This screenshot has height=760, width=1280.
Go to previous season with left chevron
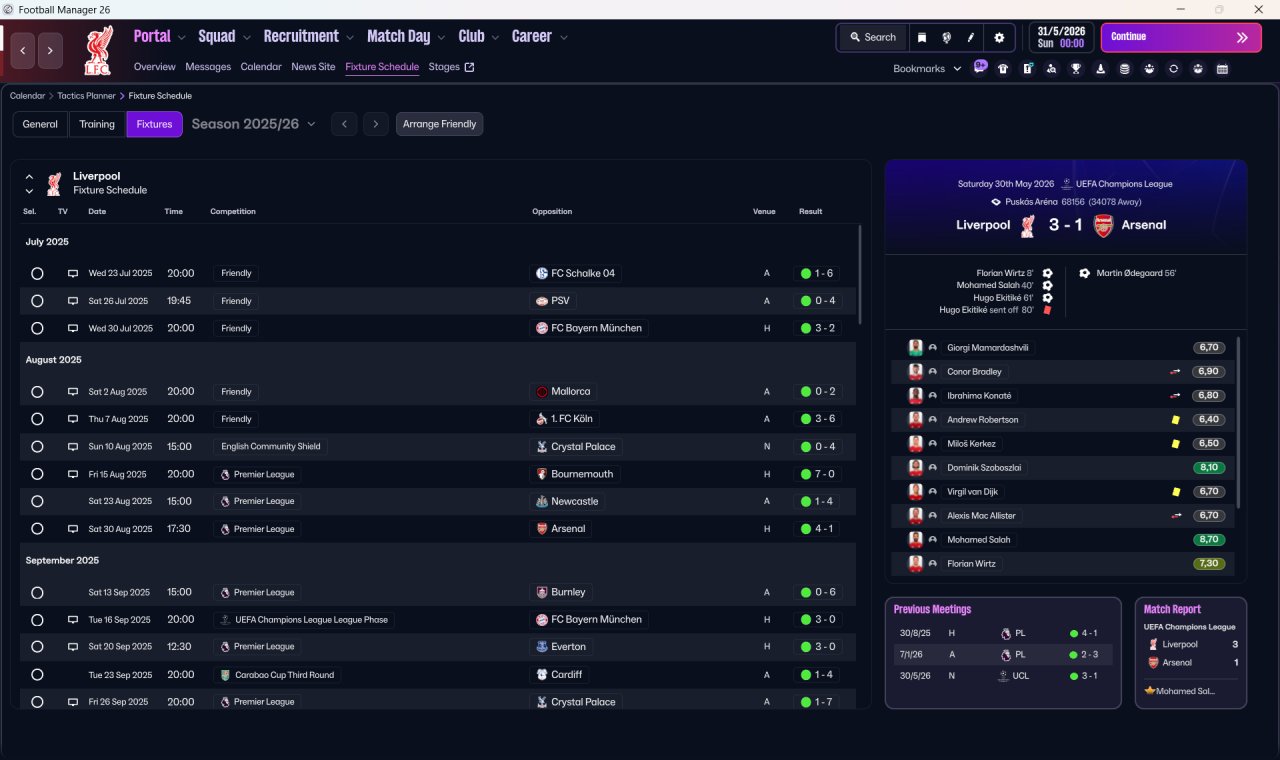tap(344, 124)
